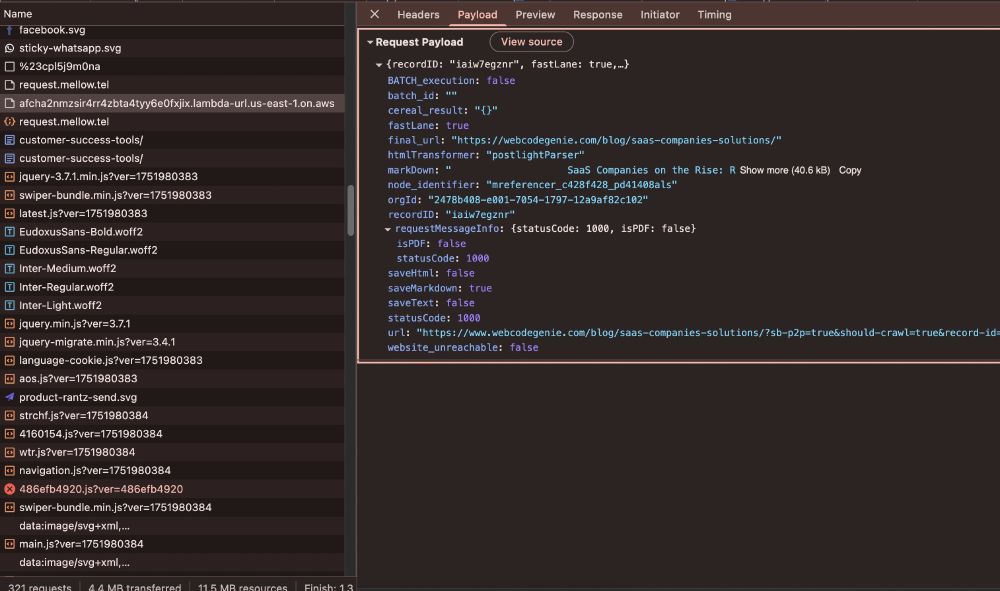
Task: Collapse the Request Payload section
Action: click(370, 42)
